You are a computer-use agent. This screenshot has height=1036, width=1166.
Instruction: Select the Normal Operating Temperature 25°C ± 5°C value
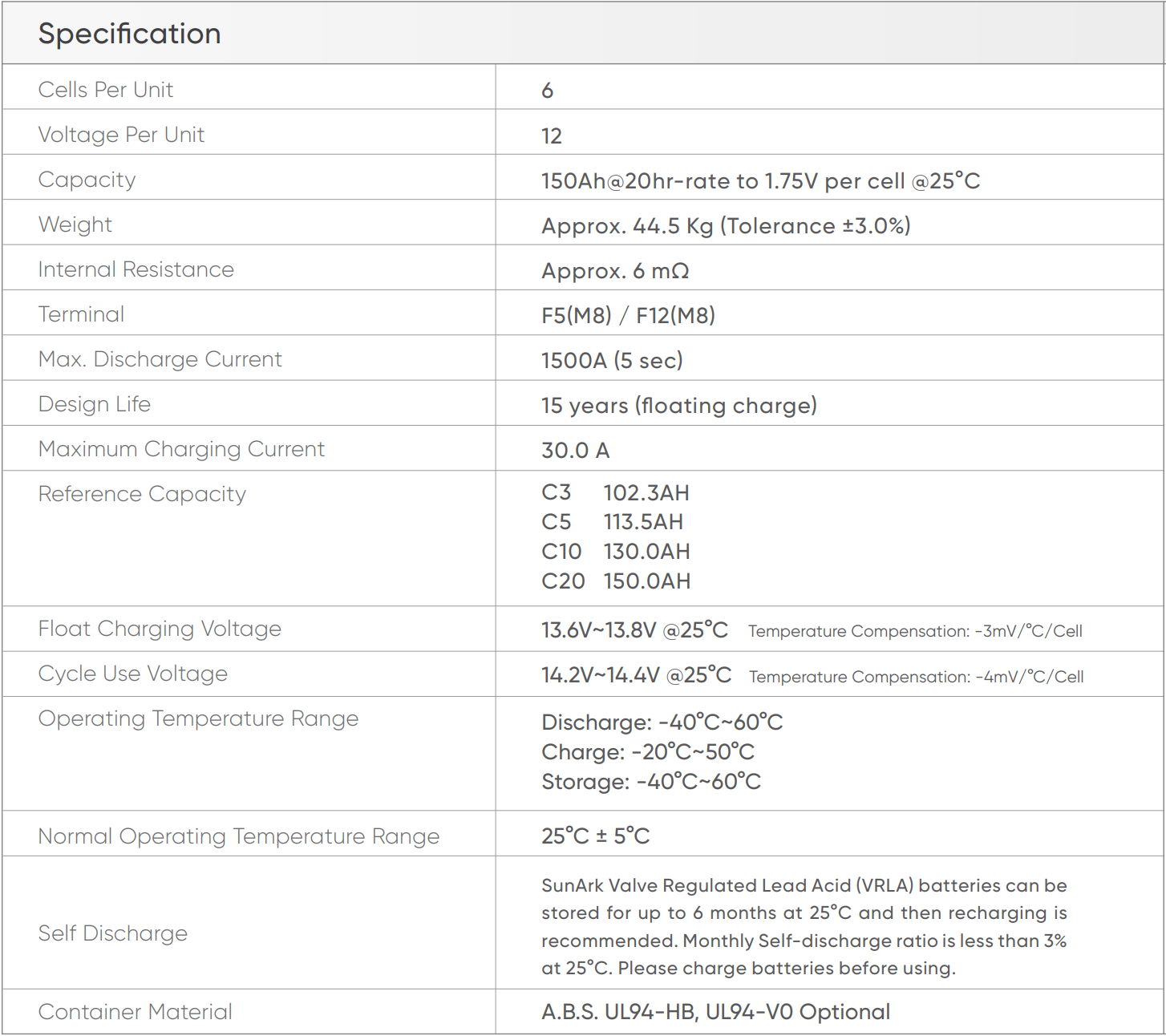tap(595, 836)
